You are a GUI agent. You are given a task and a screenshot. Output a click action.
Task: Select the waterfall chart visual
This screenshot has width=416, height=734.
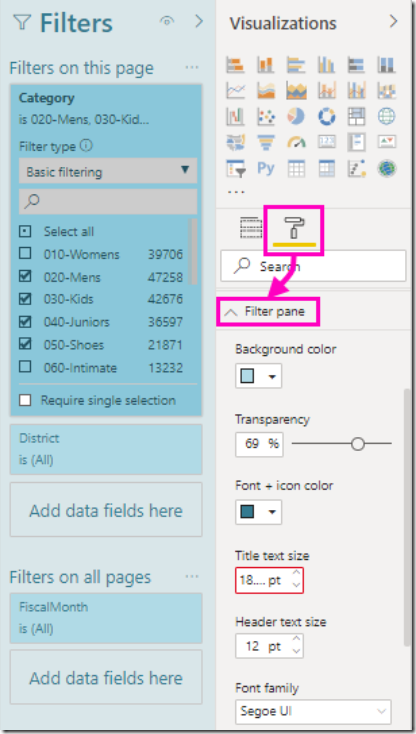tap(235, 116)
